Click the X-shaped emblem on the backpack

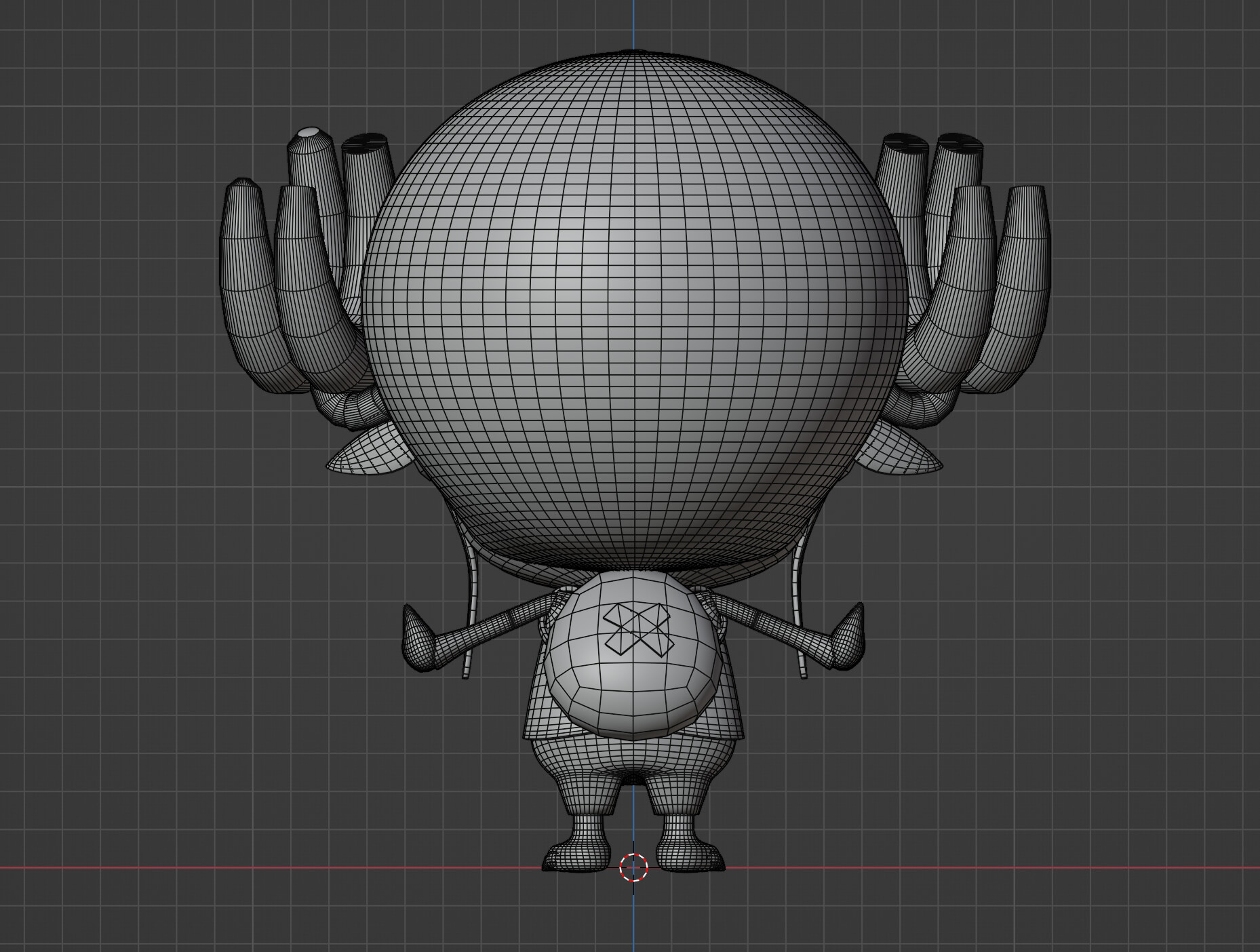coord(636,629)
